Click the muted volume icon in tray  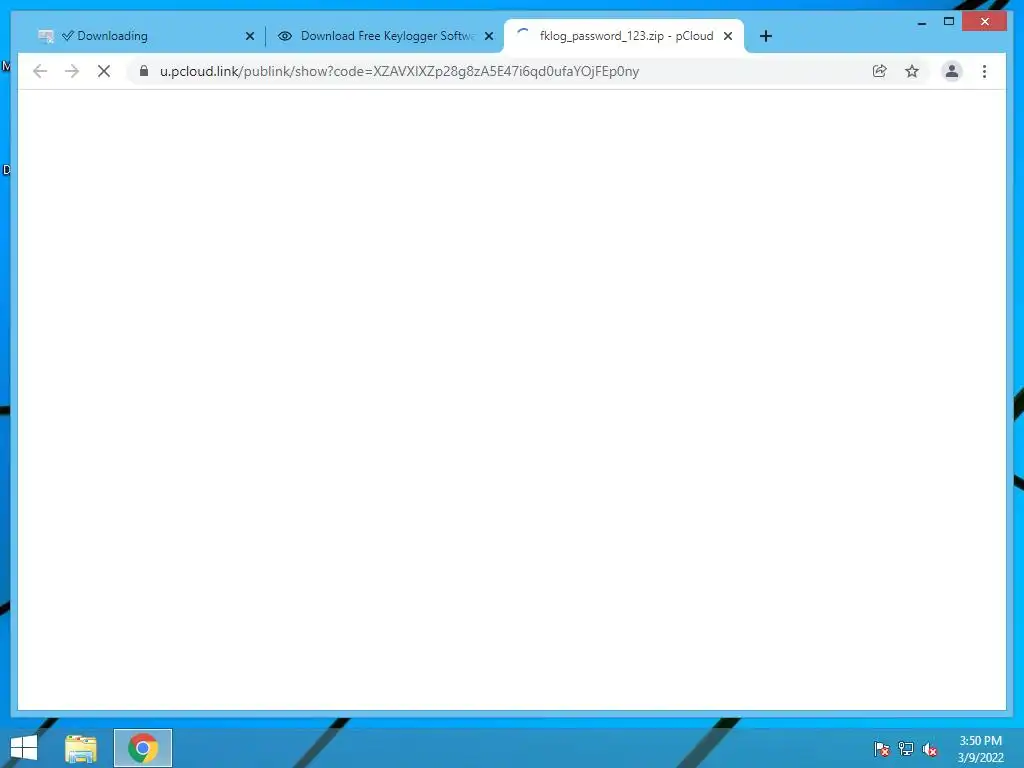tap(929, 749)
